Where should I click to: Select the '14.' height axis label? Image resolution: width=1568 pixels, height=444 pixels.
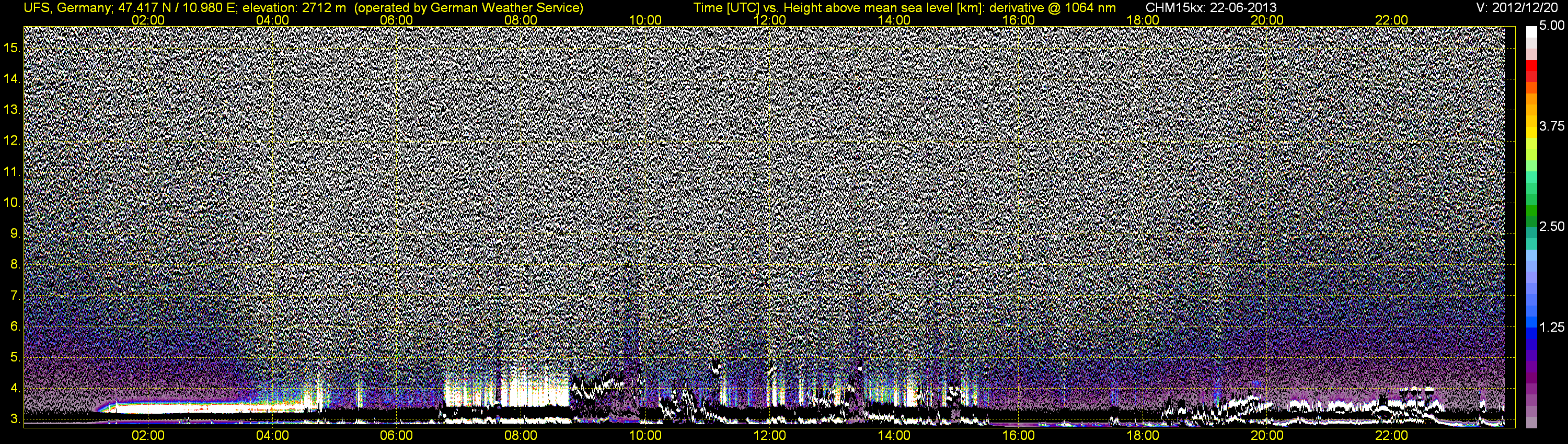[x=12, y=78]
